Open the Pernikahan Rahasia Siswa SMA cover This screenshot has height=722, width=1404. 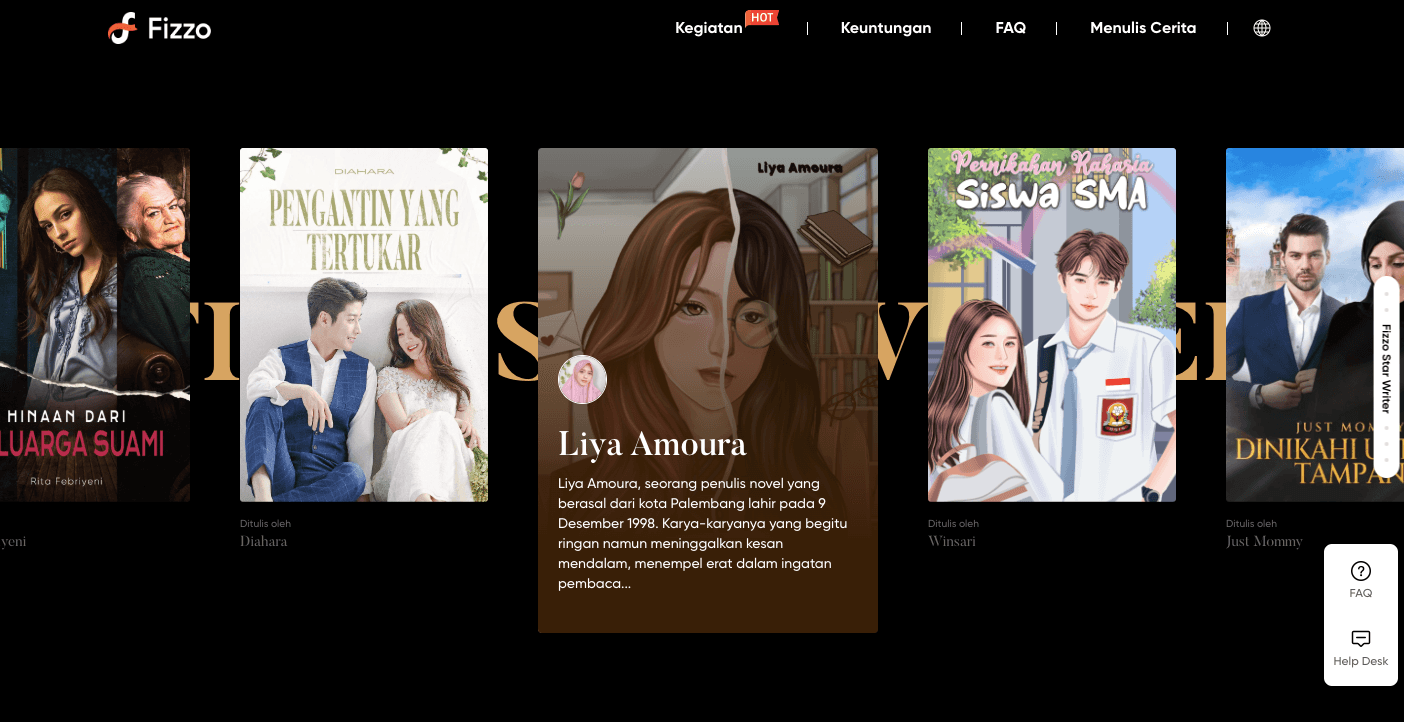[x=1052, y=324]
